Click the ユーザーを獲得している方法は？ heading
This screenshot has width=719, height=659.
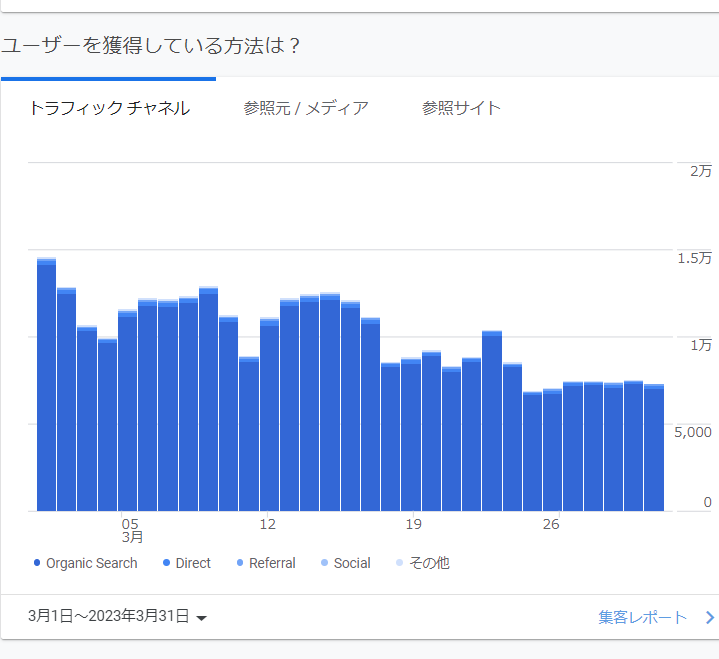pyautogui.click(x=151, y=45)
